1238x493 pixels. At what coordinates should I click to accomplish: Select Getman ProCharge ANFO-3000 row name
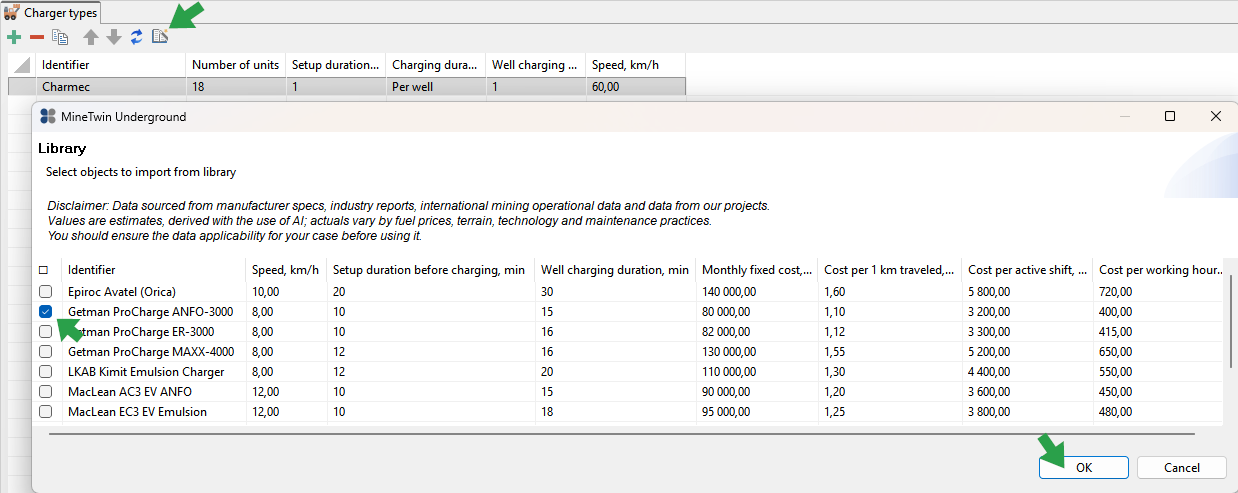(x=150, y=312)
